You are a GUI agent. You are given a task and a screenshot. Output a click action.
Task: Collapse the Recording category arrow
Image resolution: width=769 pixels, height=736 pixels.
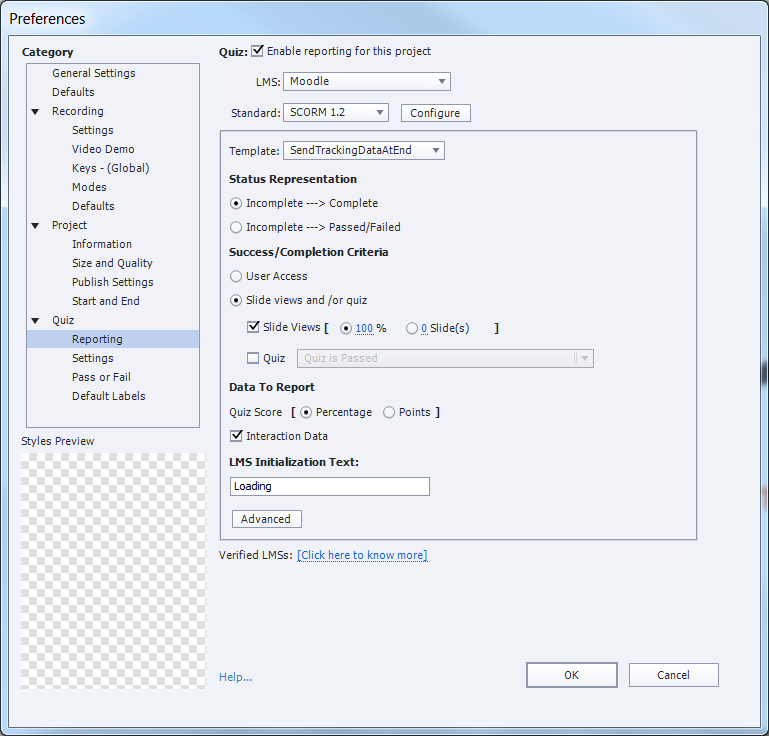click(x=35, y=112)
